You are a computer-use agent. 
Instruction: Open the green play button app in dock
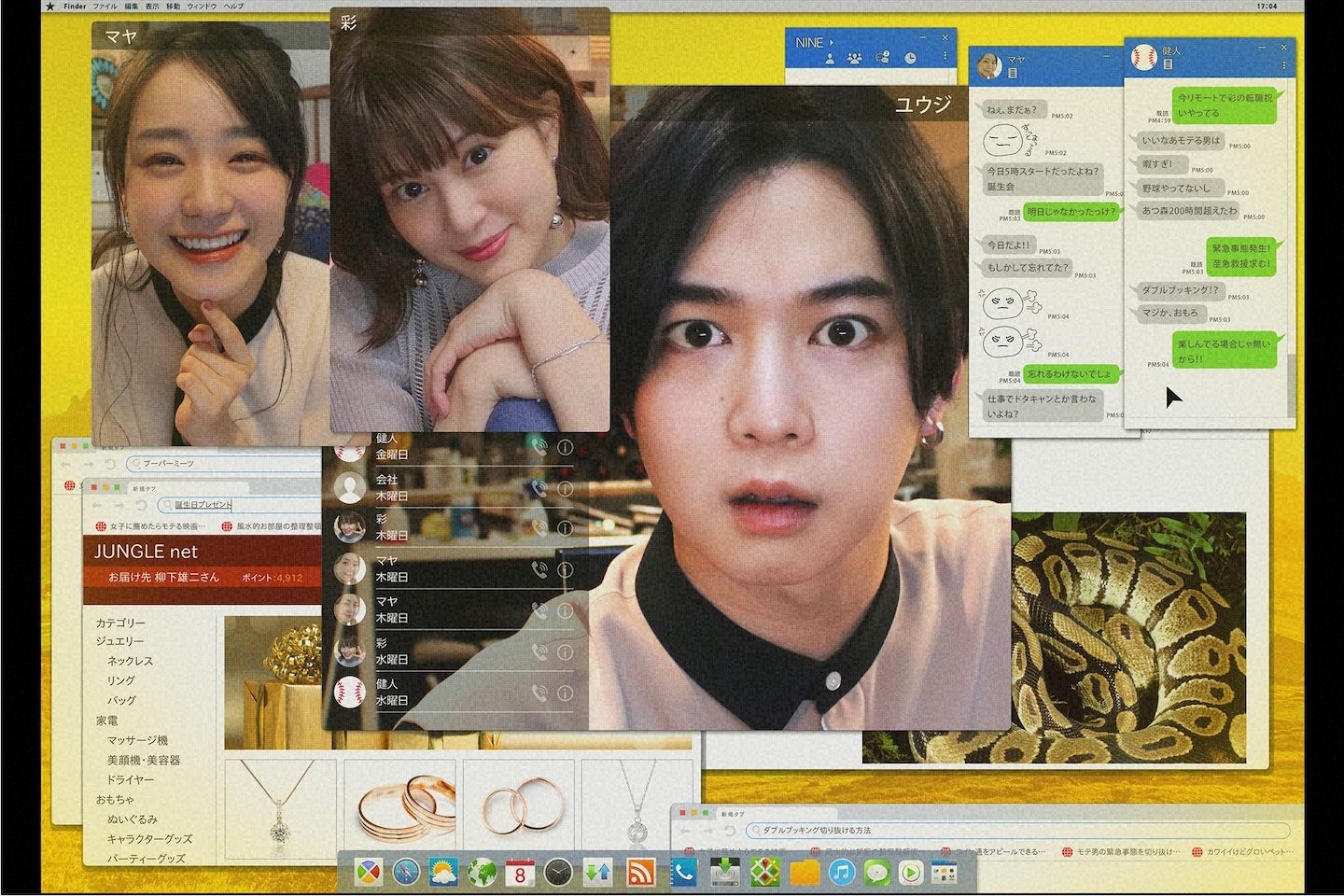tap(909, 873)
